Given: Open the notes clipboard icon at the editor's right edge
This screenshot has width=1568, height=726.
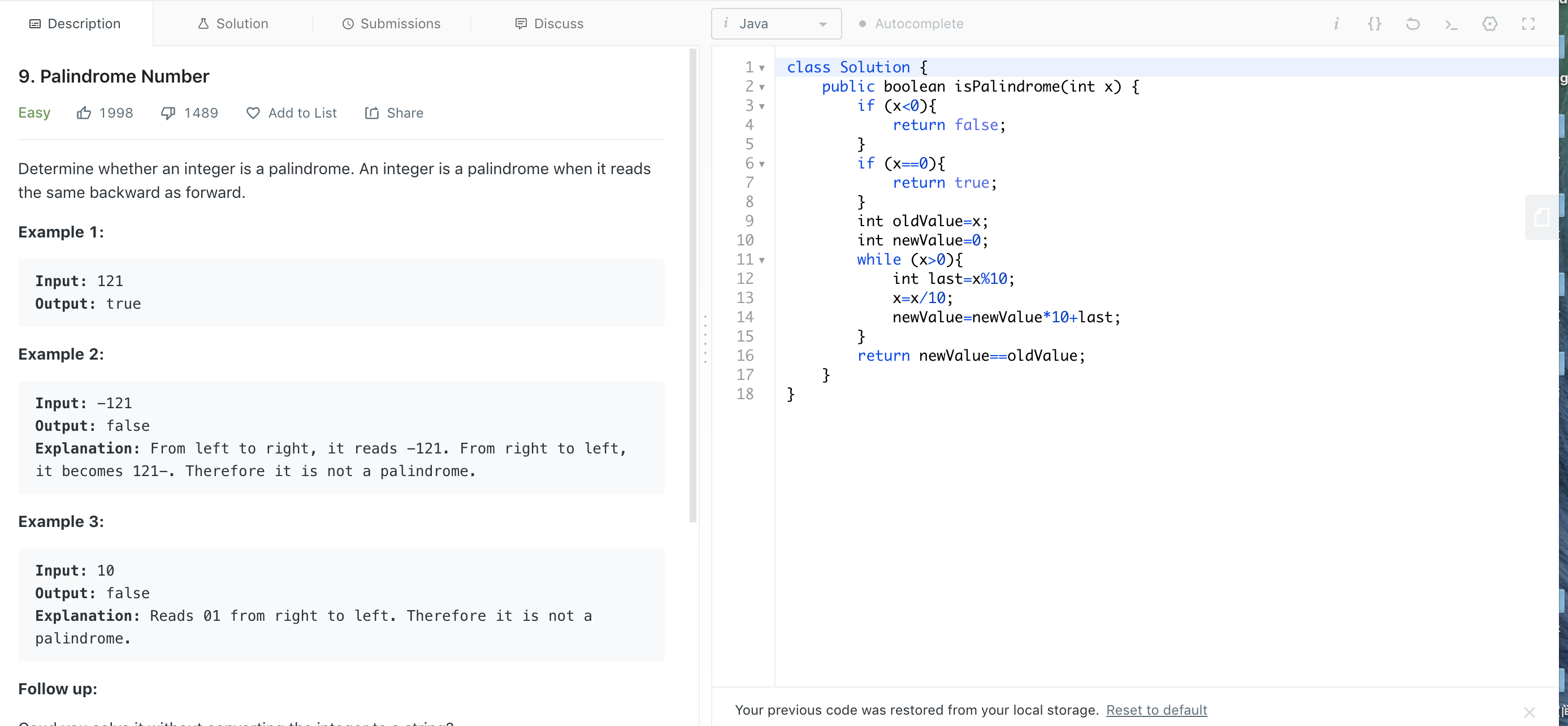Looking at the screenshot, I should coord(1541,217).
